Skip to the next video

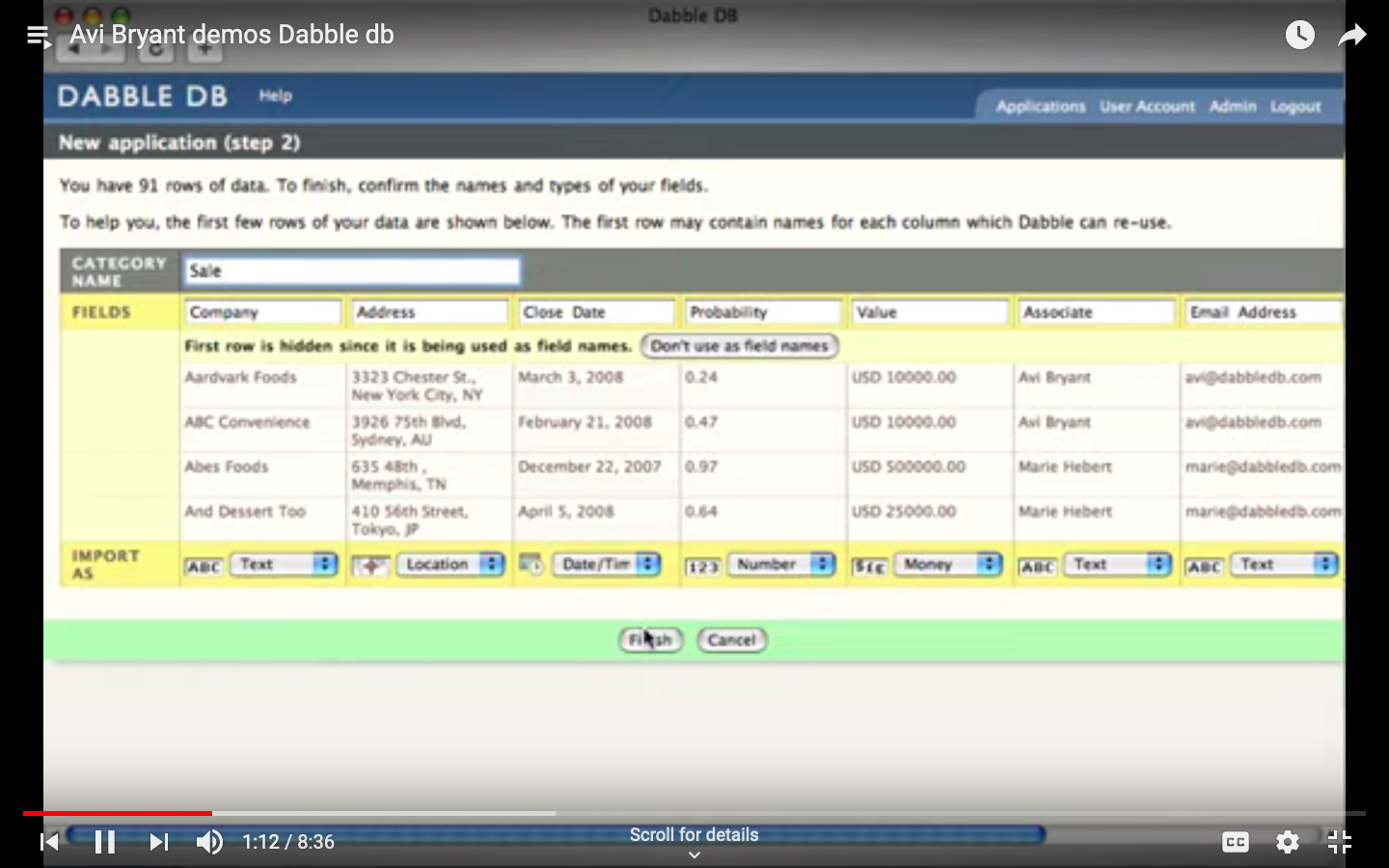(159, 842)
